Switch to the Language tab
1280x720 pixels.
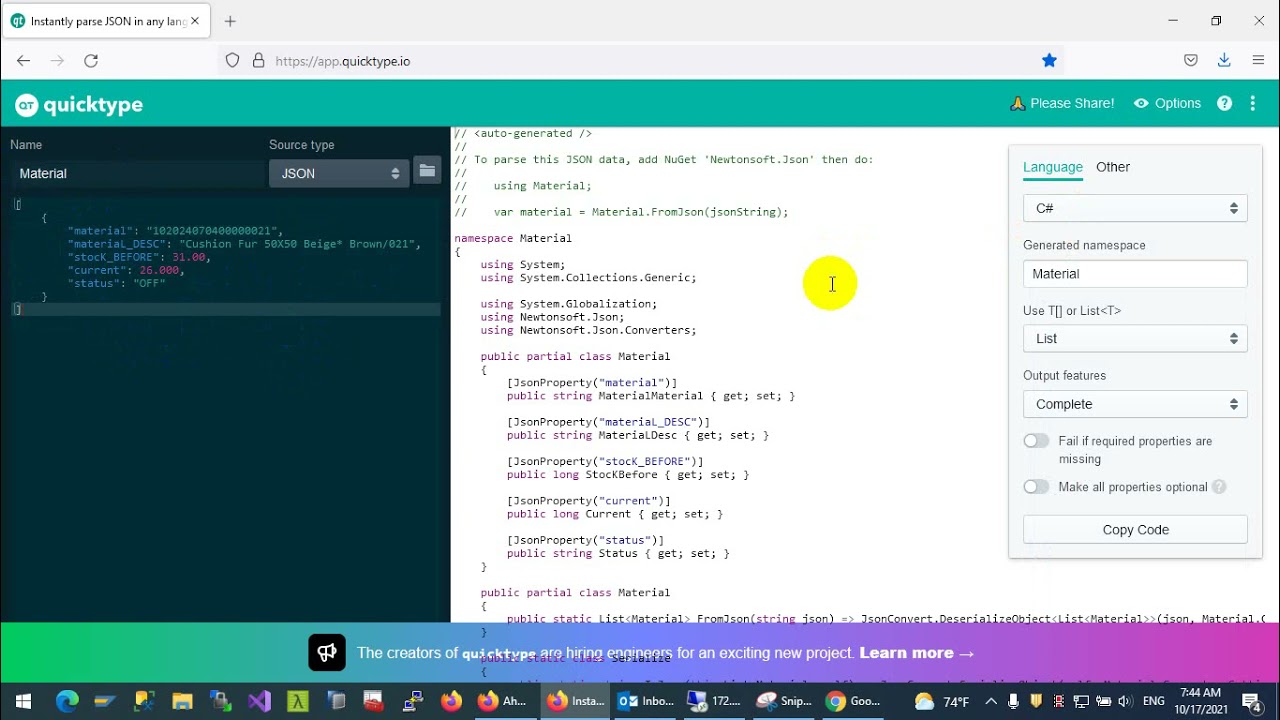[1052, 167]
